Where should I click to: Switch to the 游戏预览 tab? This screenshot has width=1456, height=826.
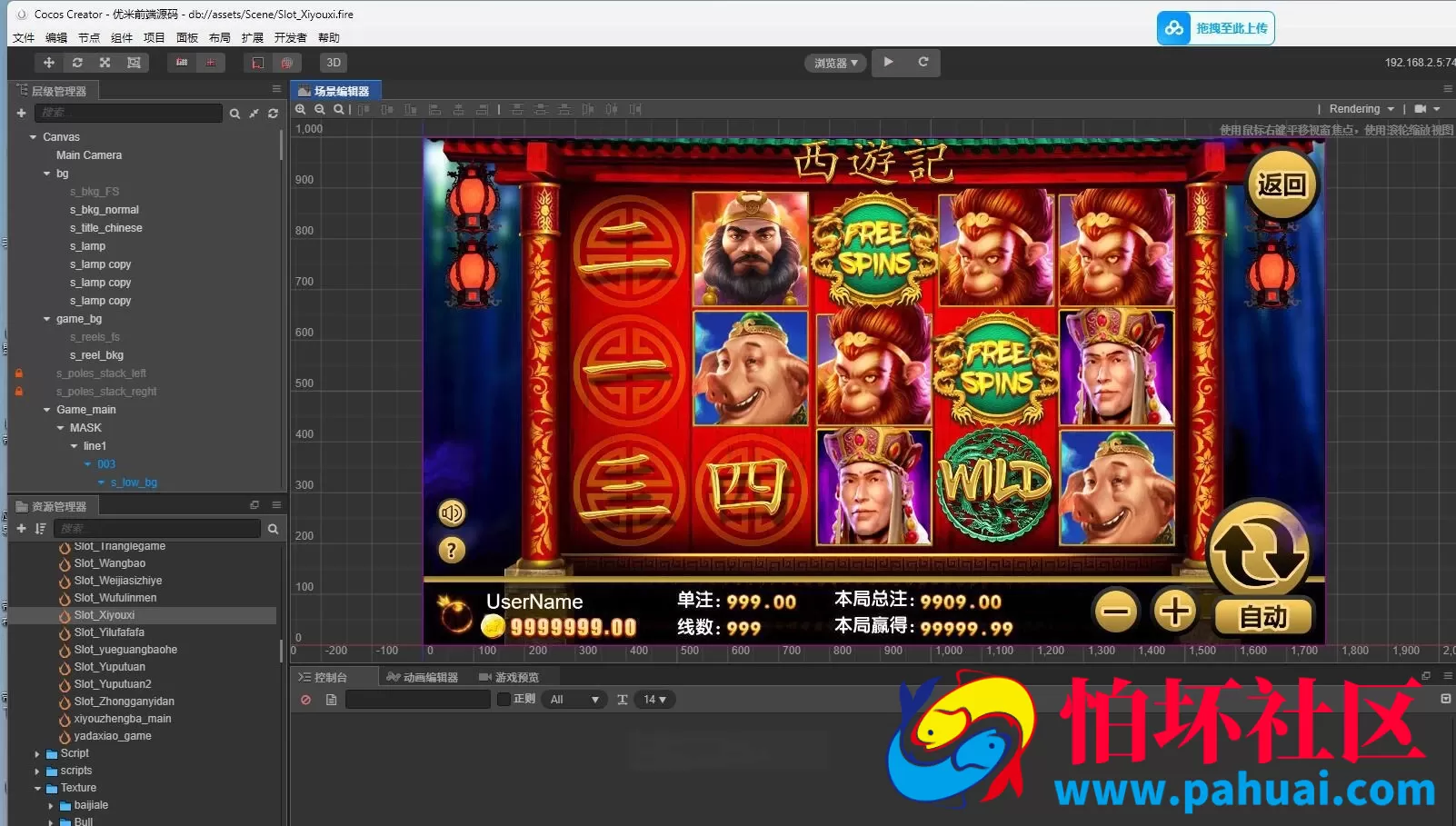[509, 677]
